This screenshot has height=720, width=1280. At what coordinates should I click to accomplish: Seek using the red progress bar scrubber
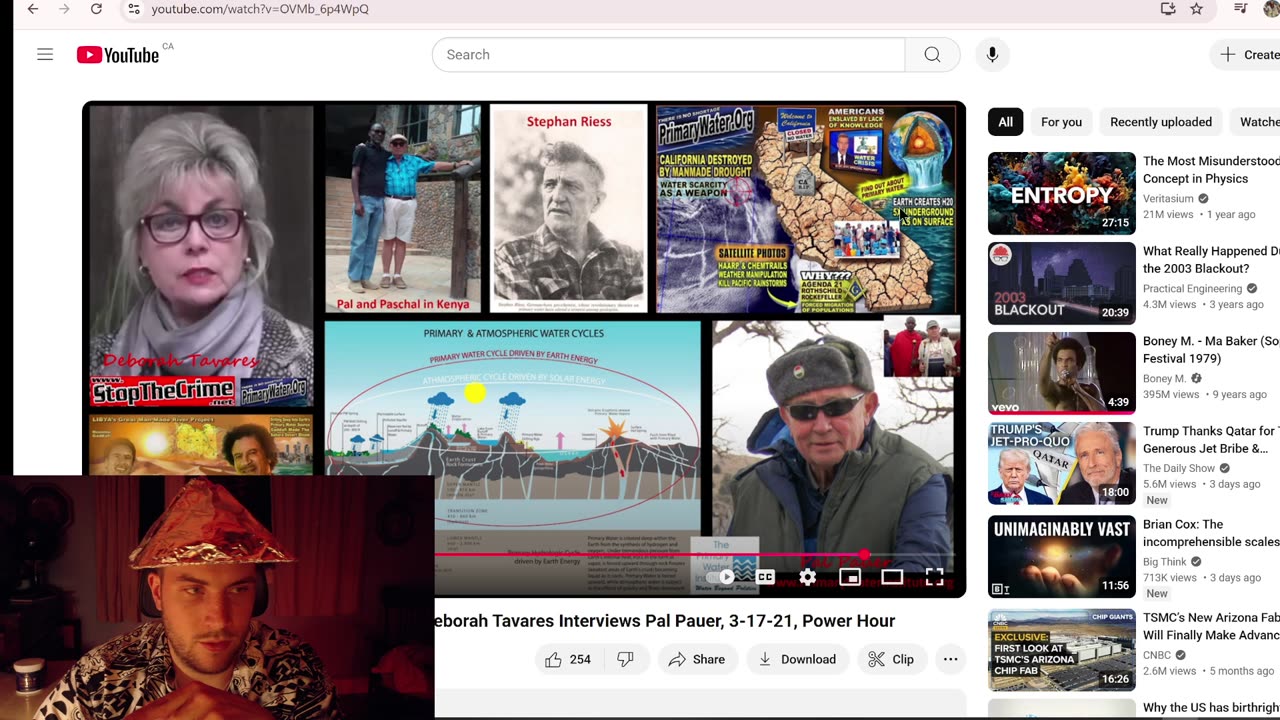tap(864, 554)
